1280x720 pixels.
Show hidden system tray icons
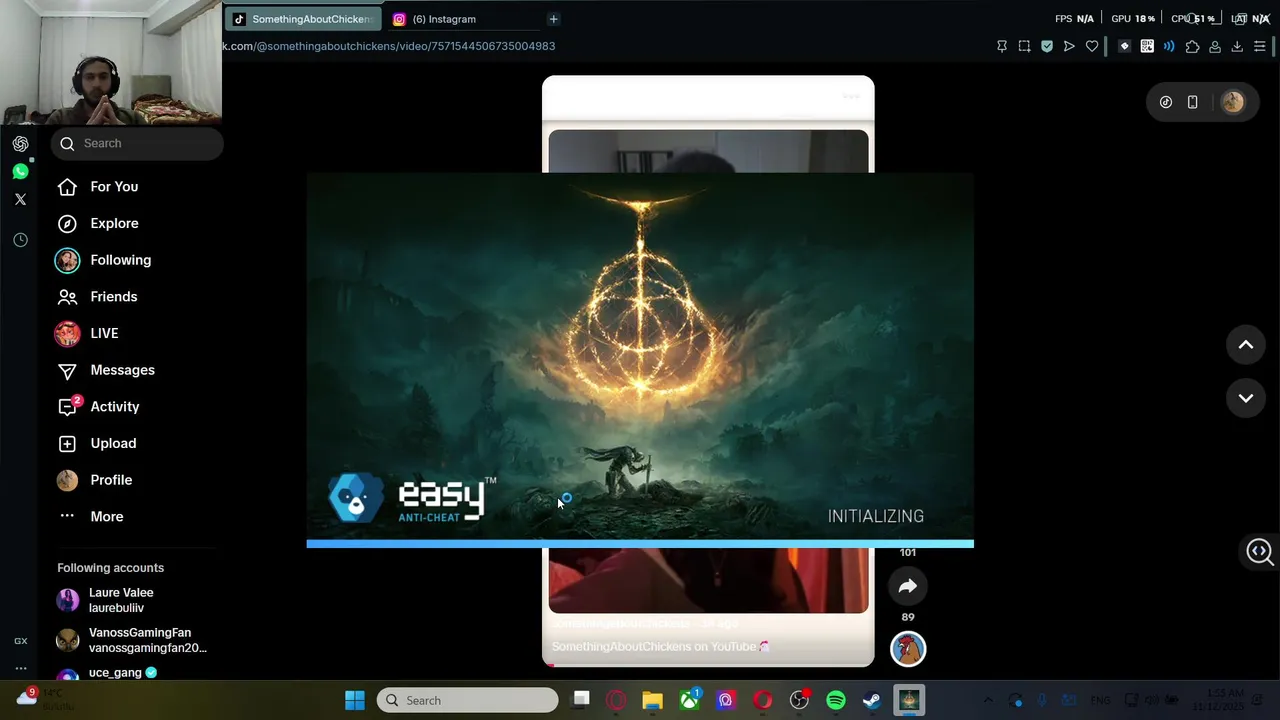coord(988,700)
